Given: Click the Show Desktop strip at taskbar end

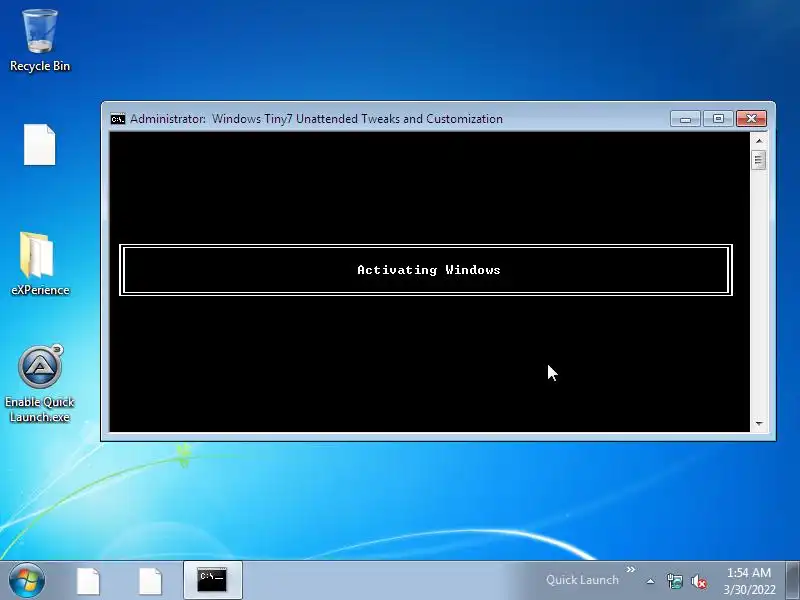Looking at the screenshot, I should (x=792, y=580).
